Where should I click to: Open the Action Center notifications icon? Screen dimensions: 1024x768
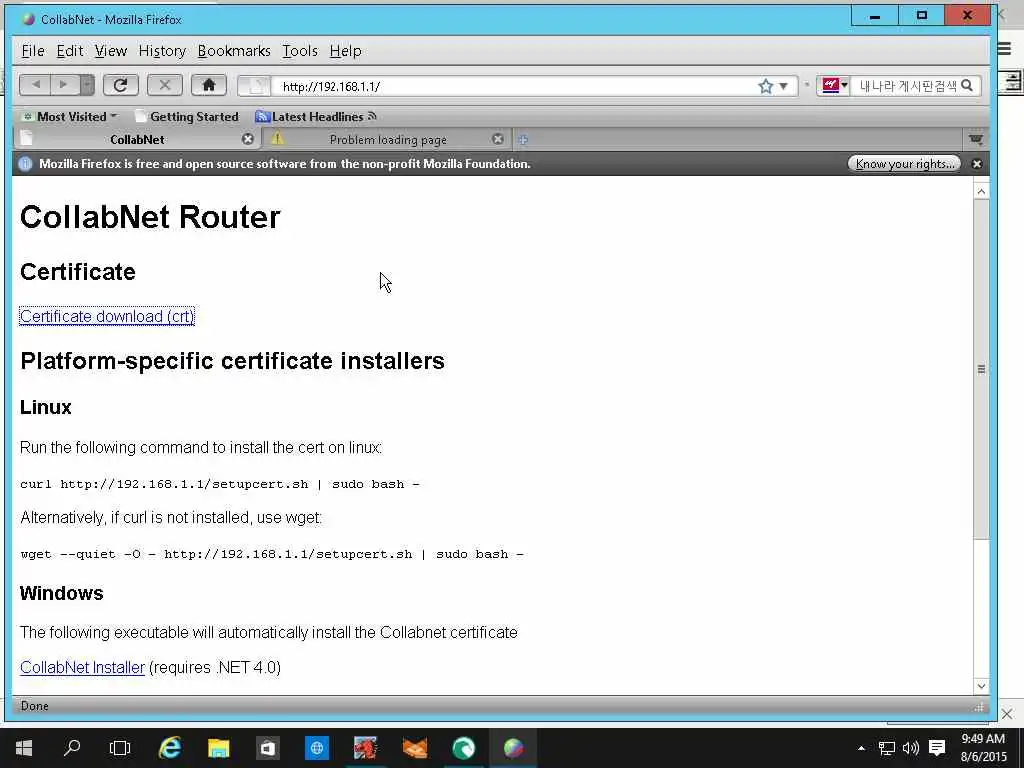click(x=937, y=748)
